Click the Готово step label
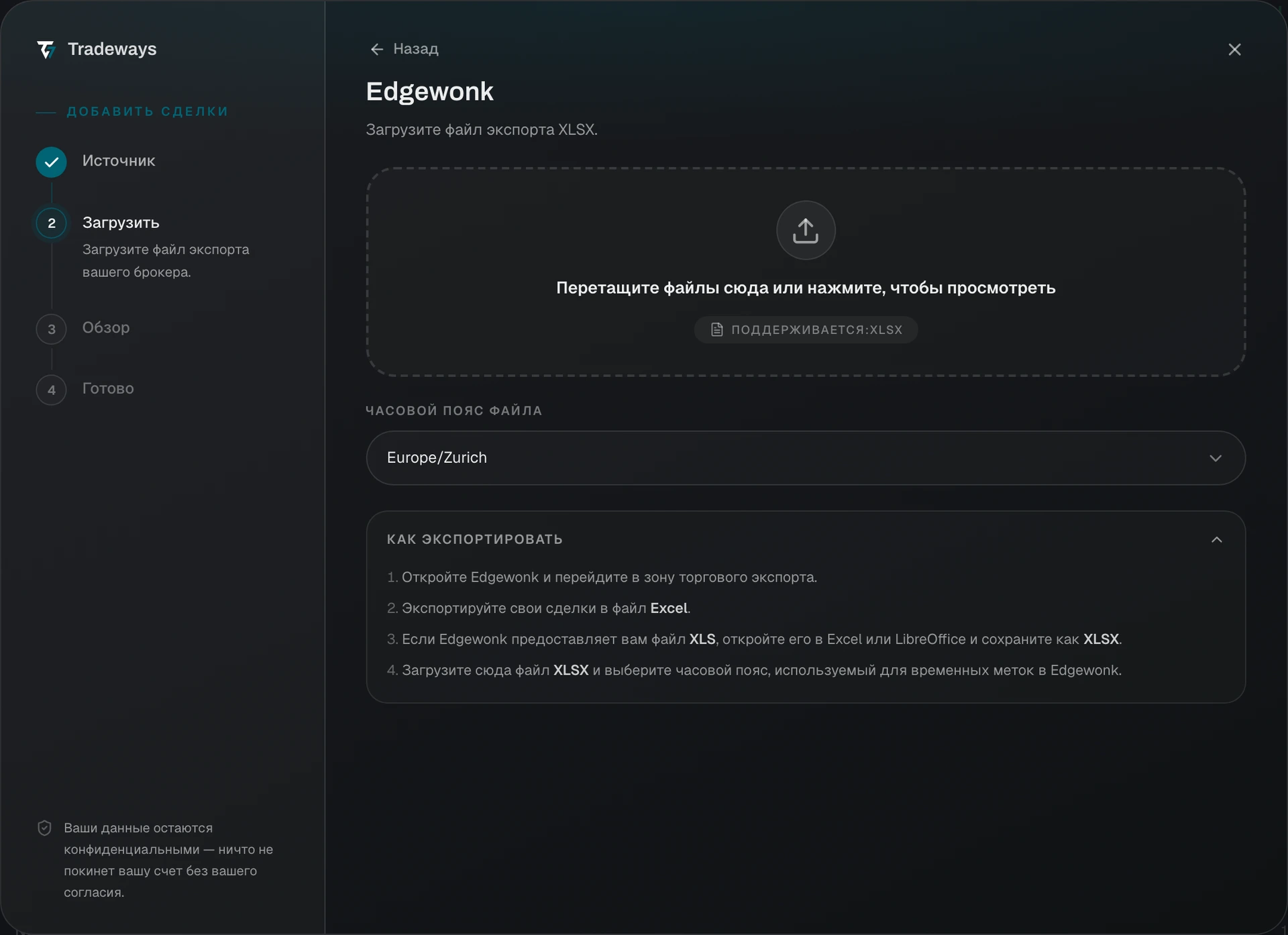This screenshot has height=935, width=1288. click(108, 388)
